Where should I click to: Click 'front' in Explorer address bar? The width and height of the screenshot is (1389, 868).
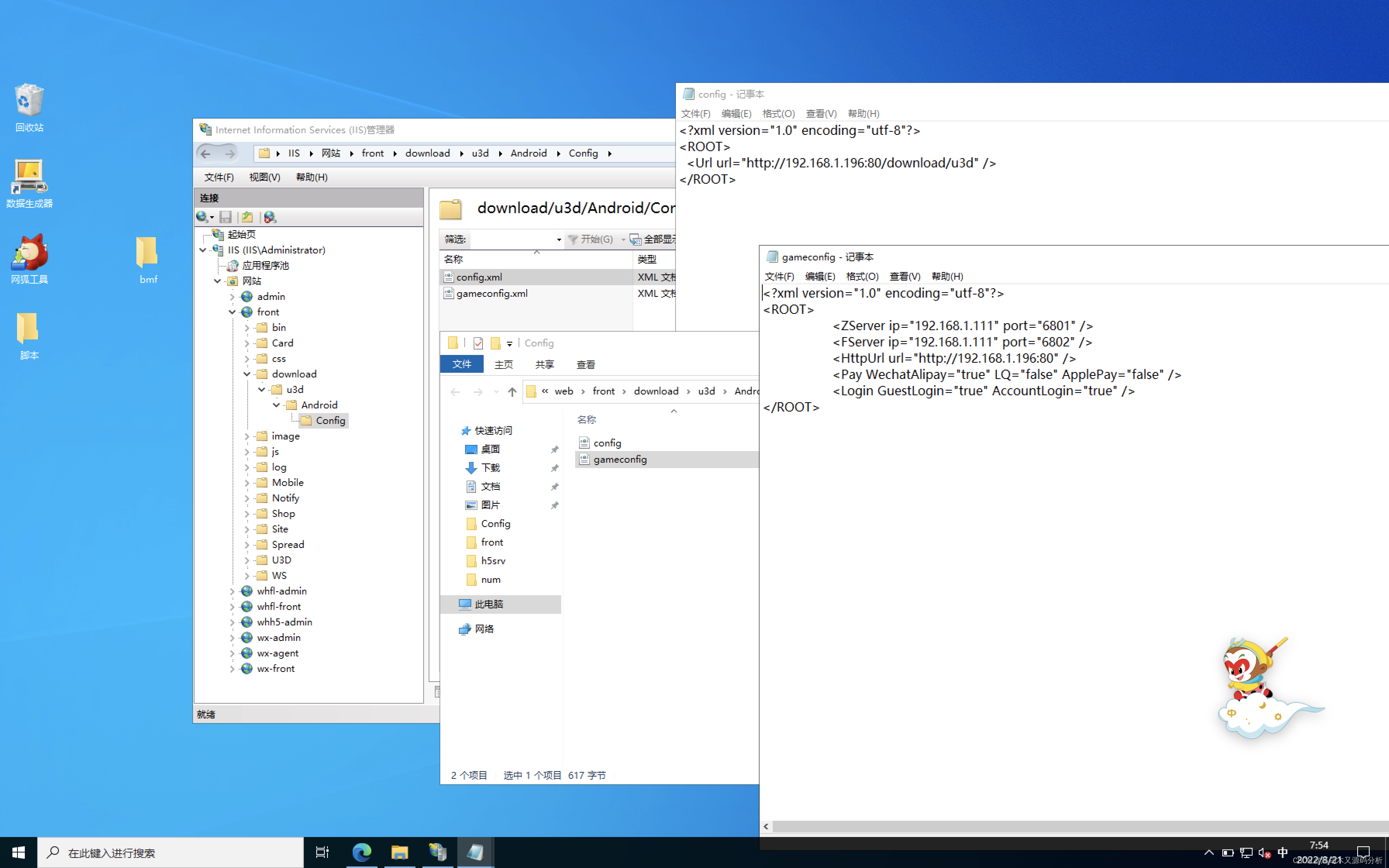pyautogui.click(x=603, y=391)
